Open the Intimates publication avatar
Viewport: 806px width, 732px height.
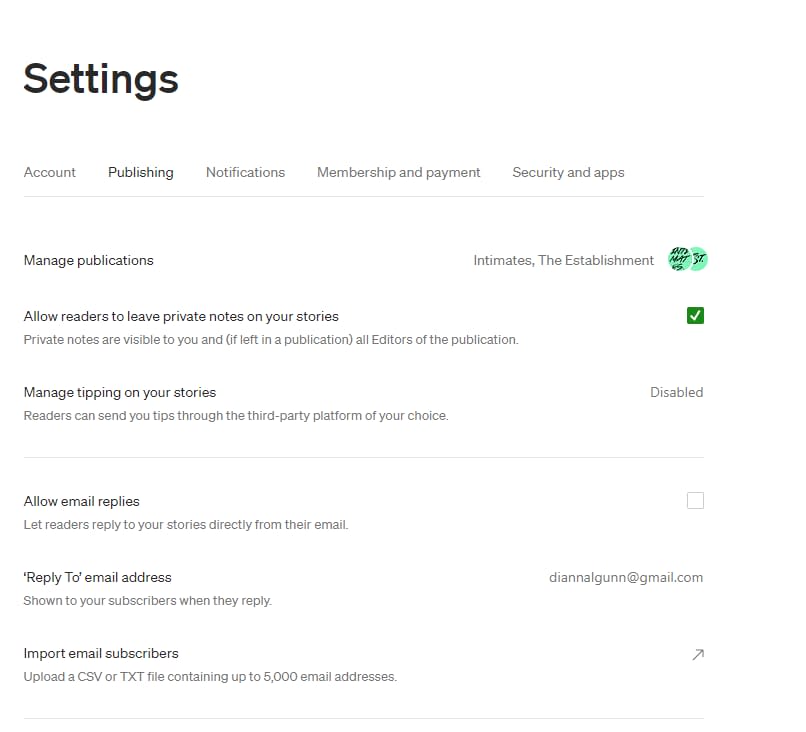pos(677,259)
